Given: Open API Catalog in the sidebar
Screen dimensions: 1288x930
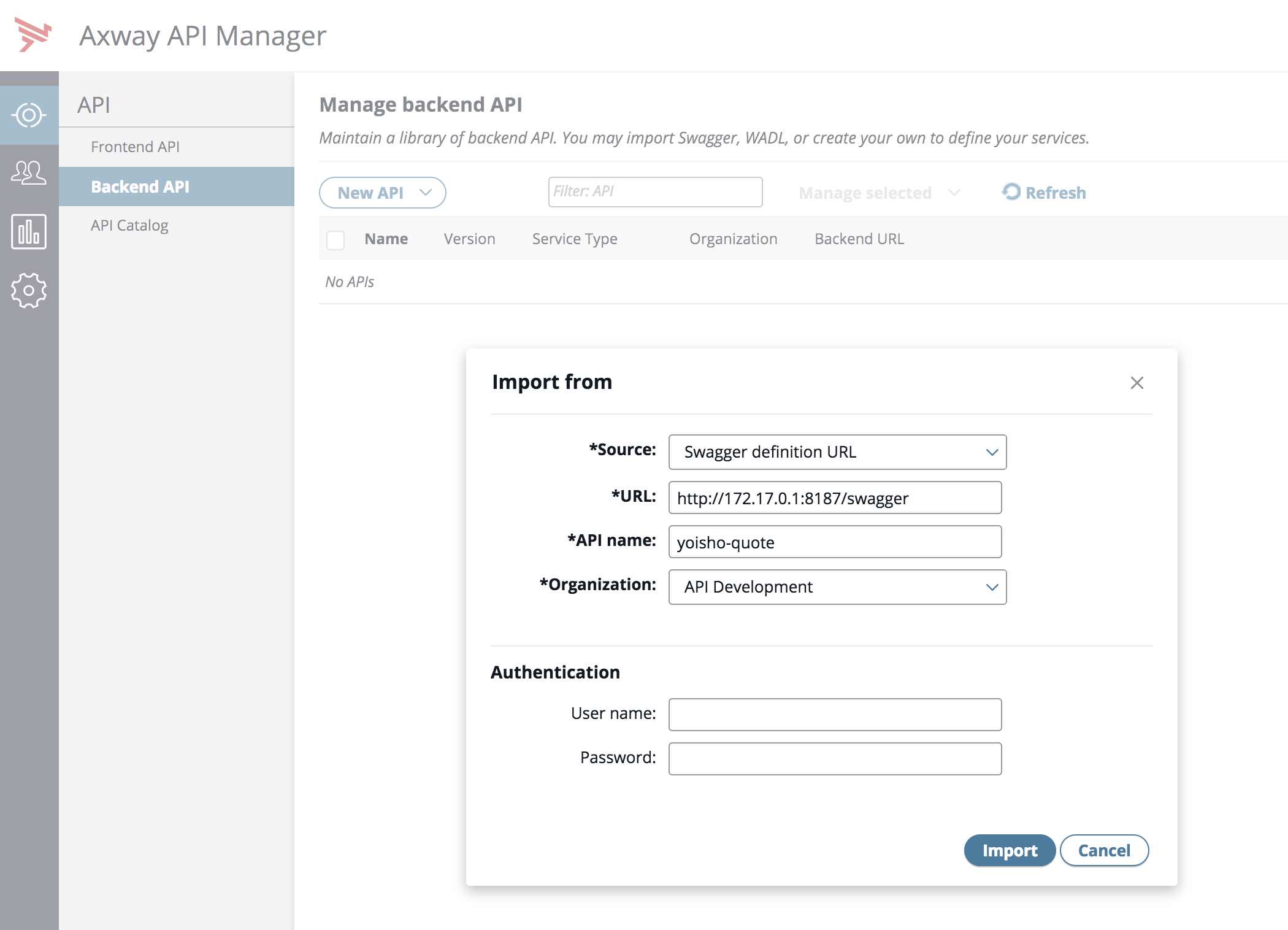Looking at the screenshot, I should [x=129, y=225].
